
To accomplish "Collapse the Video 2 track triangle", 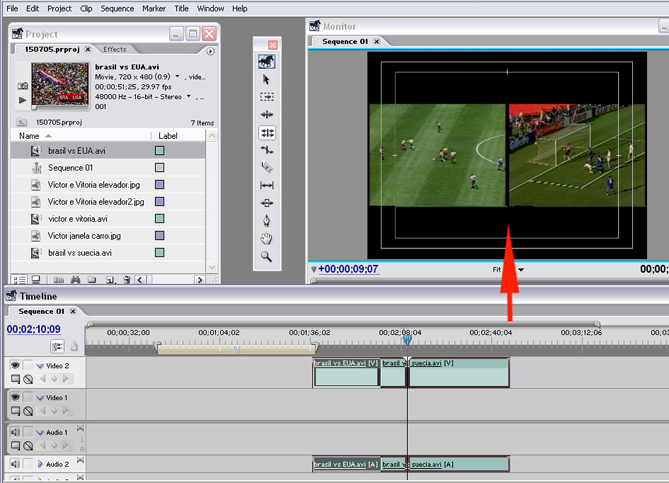I will (40, 367).
